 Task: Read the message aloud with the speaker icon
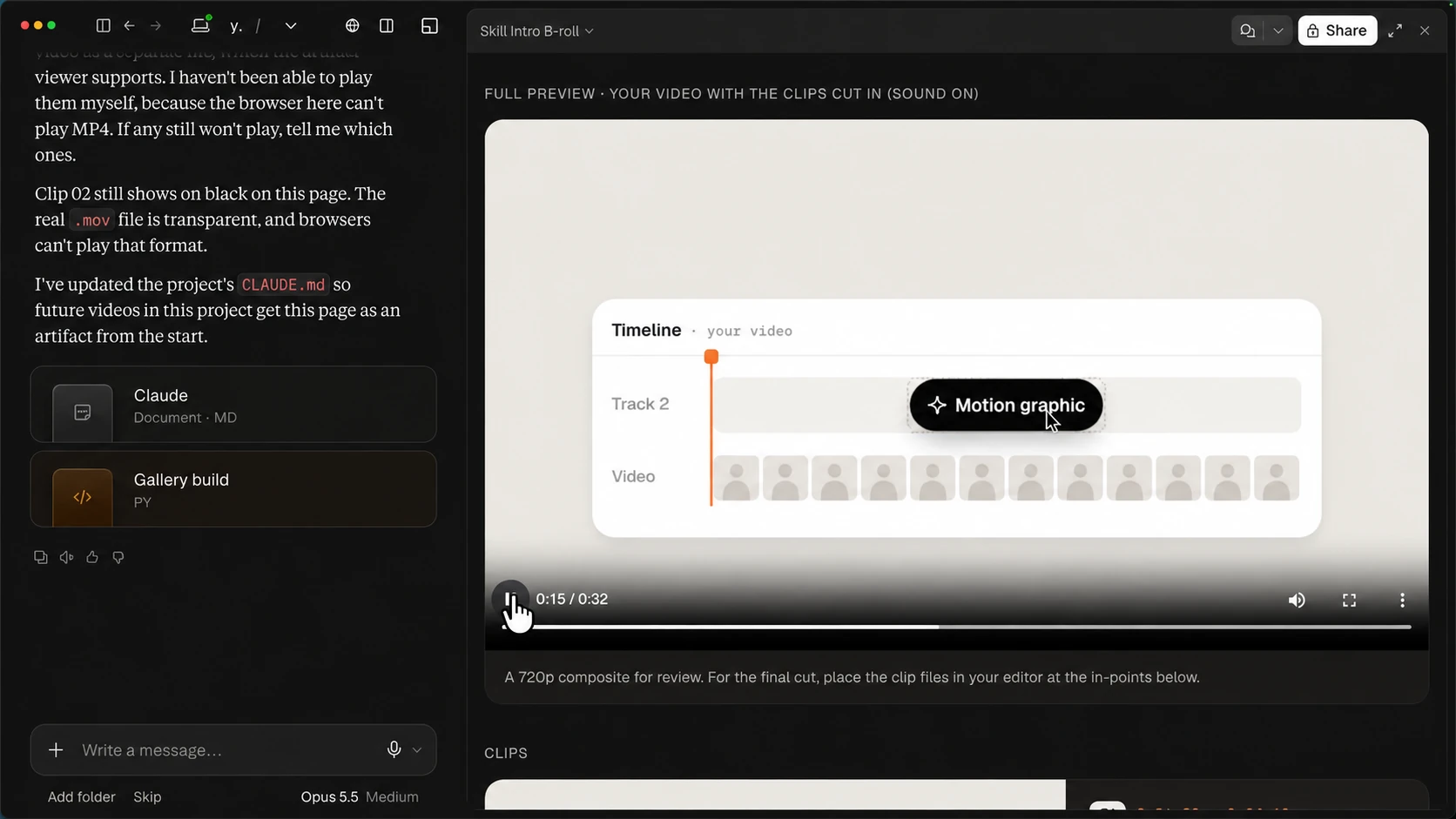[66, 557]
